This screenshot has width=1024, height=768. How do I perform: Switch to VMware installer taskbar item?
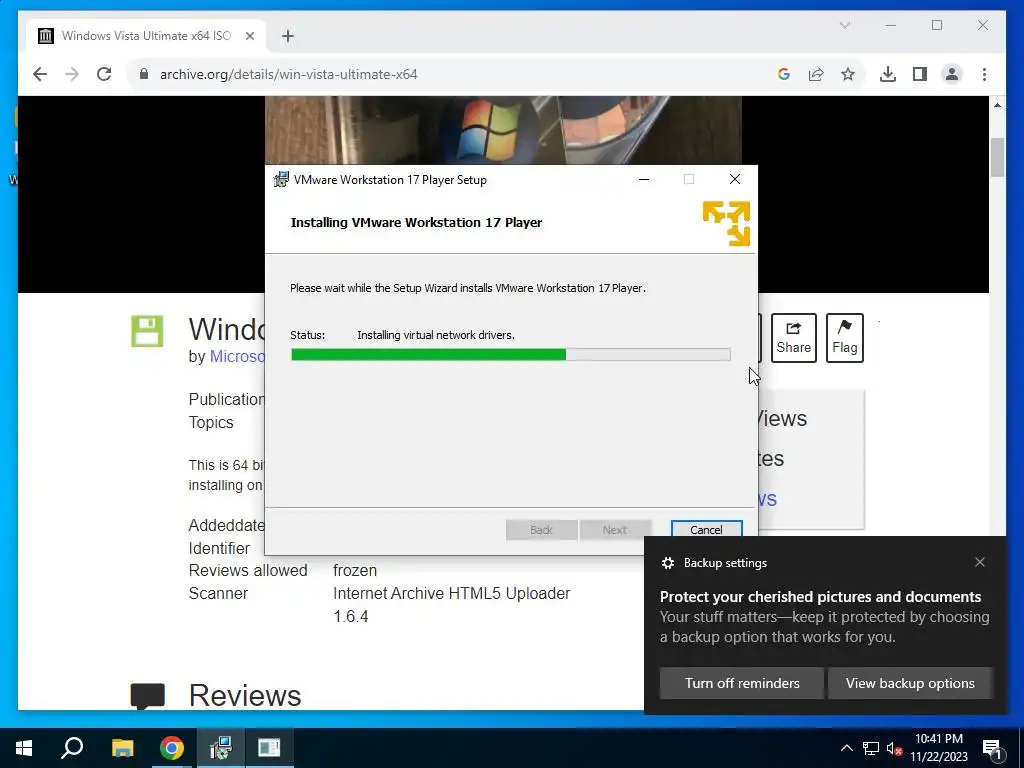pyautogui.click(x=221, y=748)
